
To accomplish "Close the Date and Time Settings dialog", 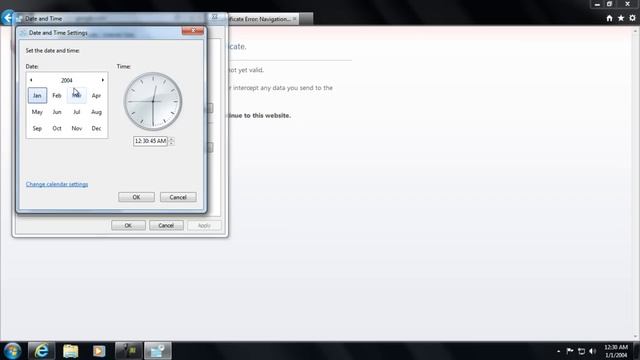I will coord(193,31).
